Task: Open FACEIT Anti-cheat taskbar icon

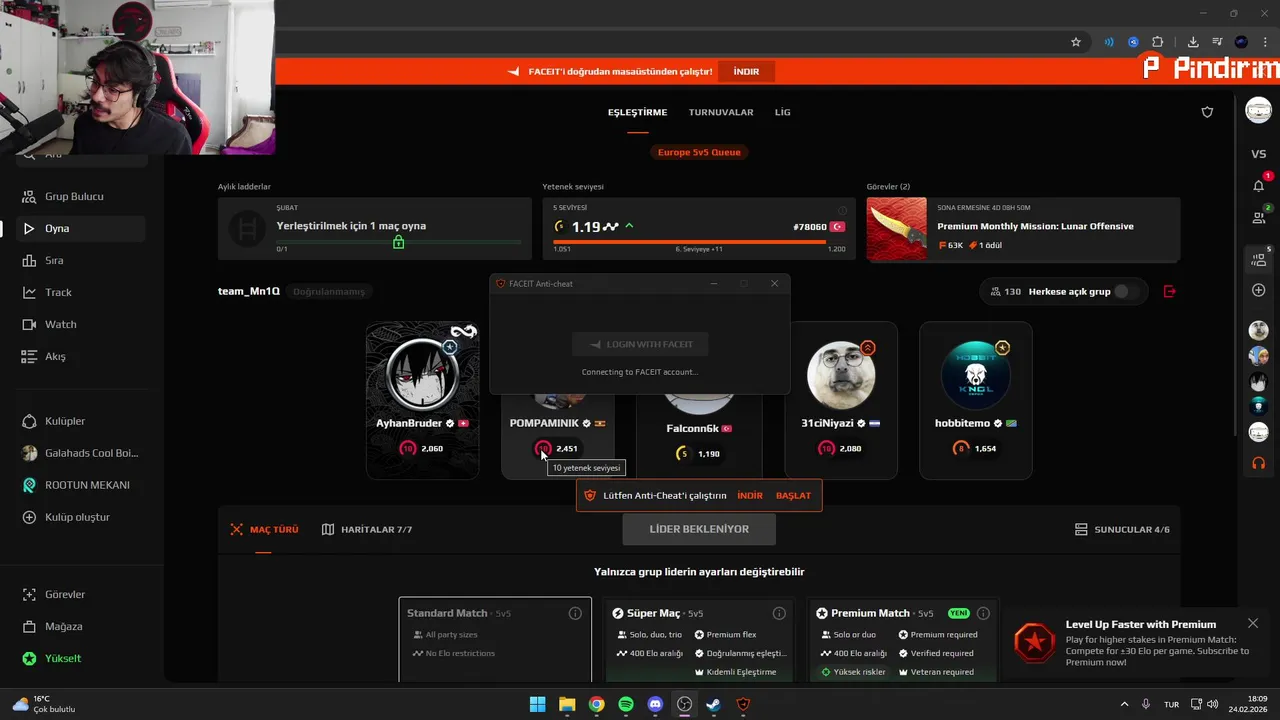Action: click(743, 704)
